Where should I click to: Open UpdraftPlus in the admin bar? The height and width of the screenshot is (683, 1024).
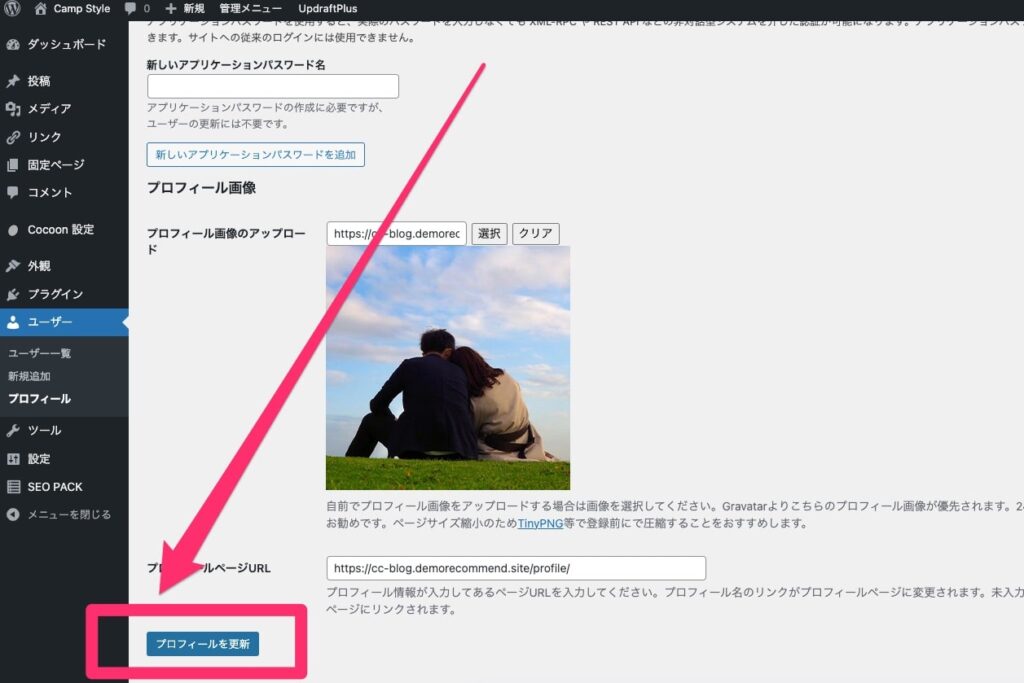pos(328,8)
